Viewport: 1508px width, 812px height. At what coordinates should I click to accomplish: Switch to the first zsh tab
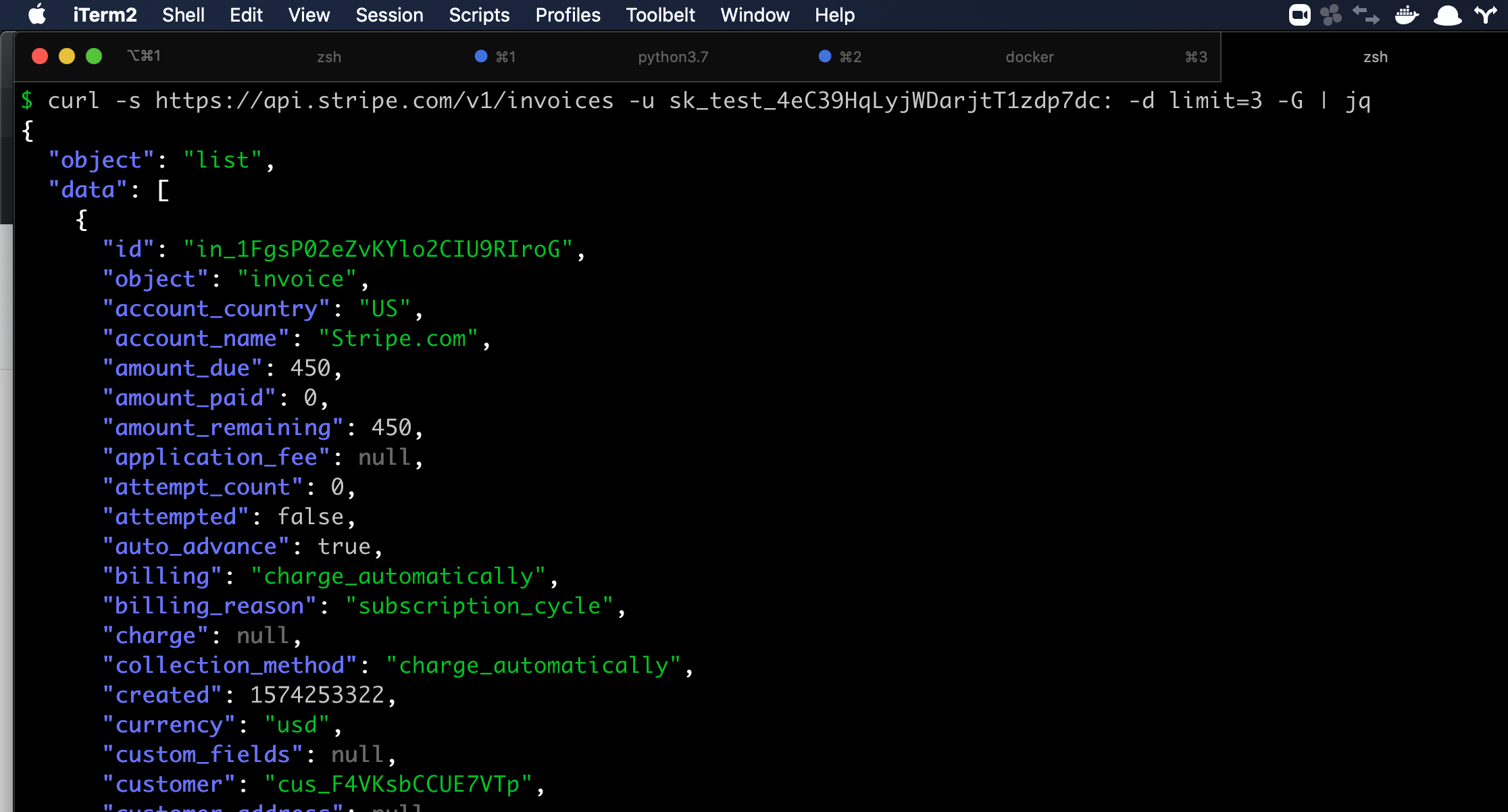point(329,57)
